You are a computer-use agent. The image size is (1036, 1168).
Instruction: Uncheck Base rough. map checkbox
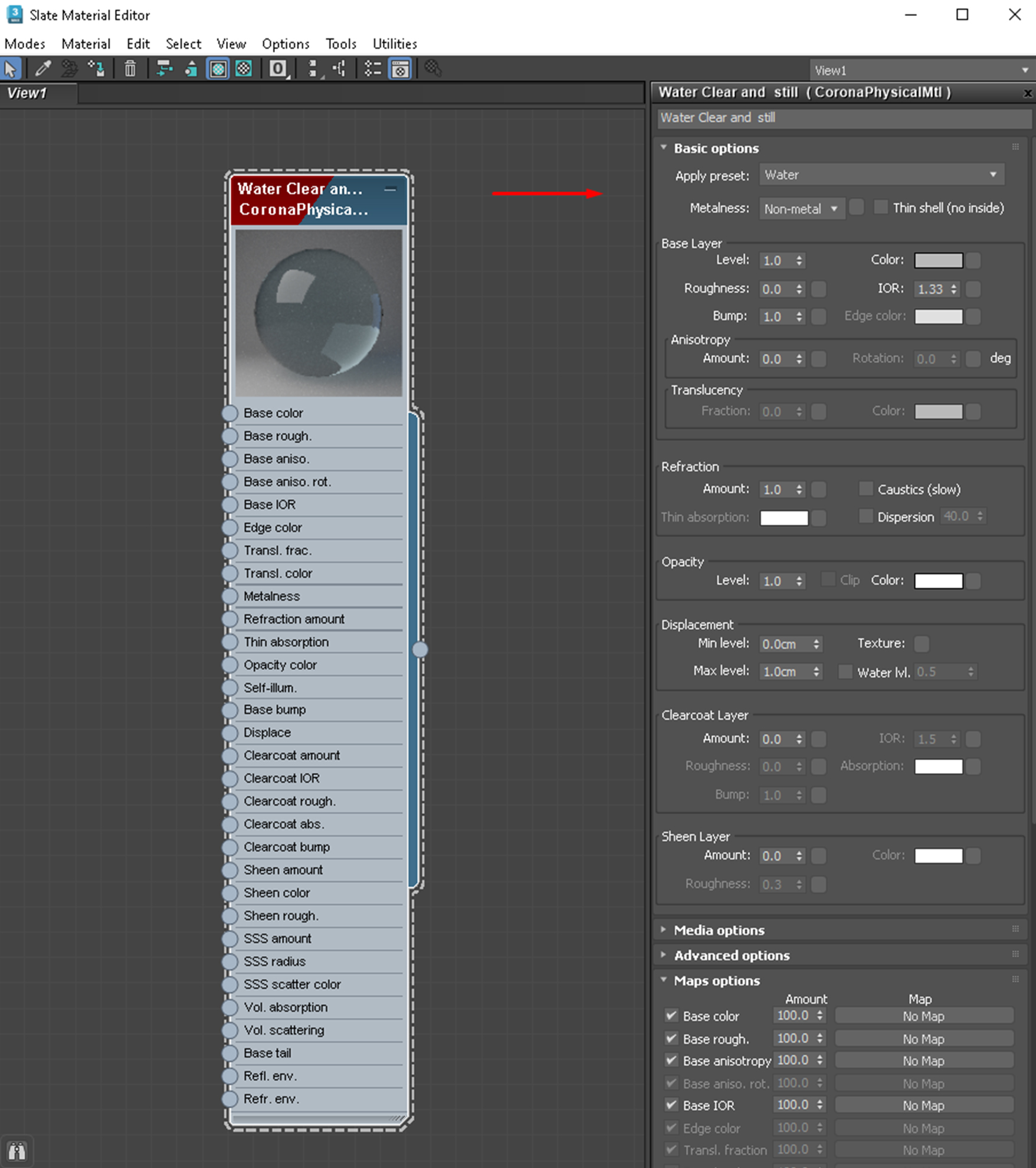(x=671, y=1038)
